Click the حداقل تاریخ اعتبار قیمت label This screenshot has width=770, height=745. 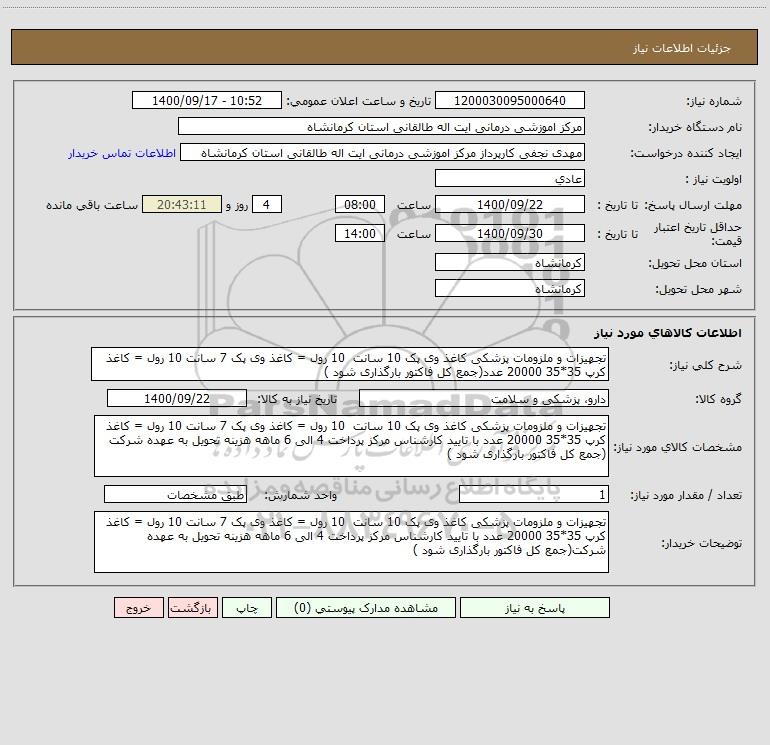pos(698,234)
